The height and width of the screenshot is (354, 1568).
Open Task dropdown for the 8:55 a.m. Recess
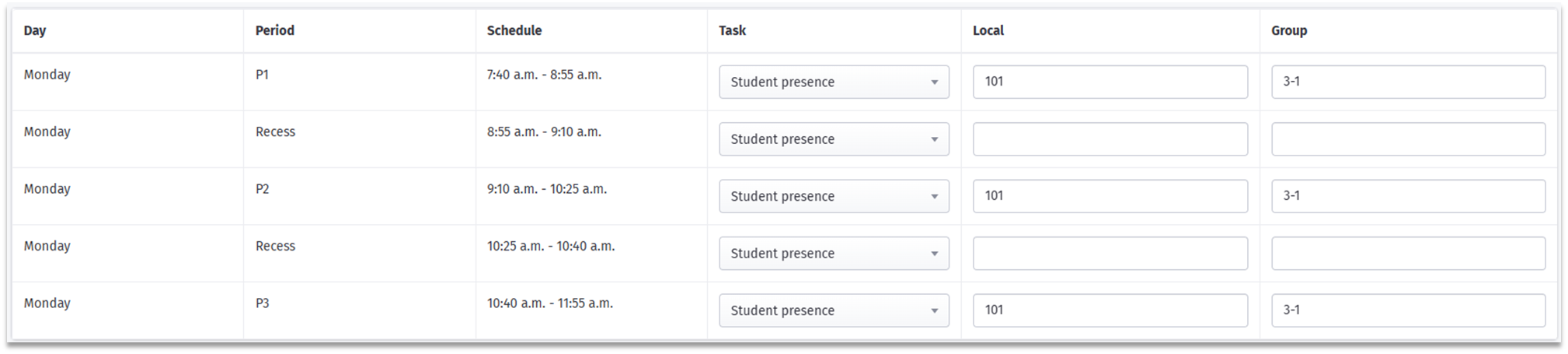834,139
